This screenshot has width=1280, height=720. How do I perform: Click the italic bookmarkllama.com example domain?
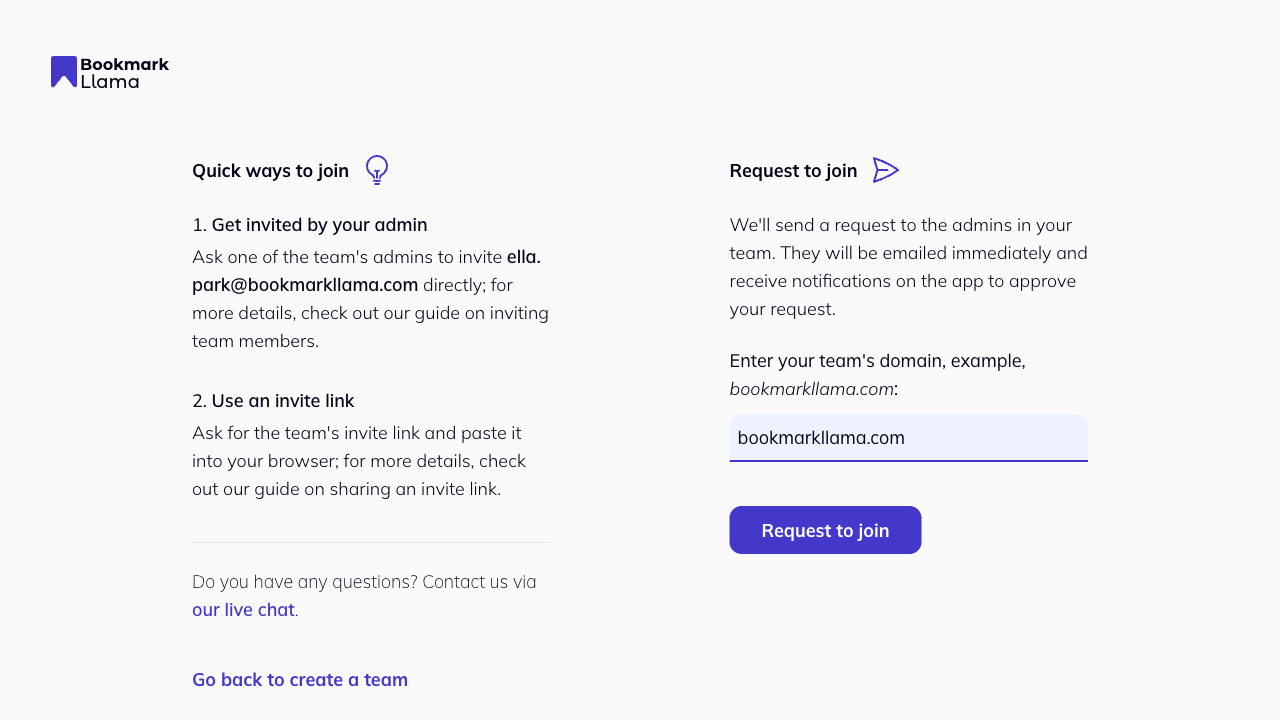click(811, 389)
